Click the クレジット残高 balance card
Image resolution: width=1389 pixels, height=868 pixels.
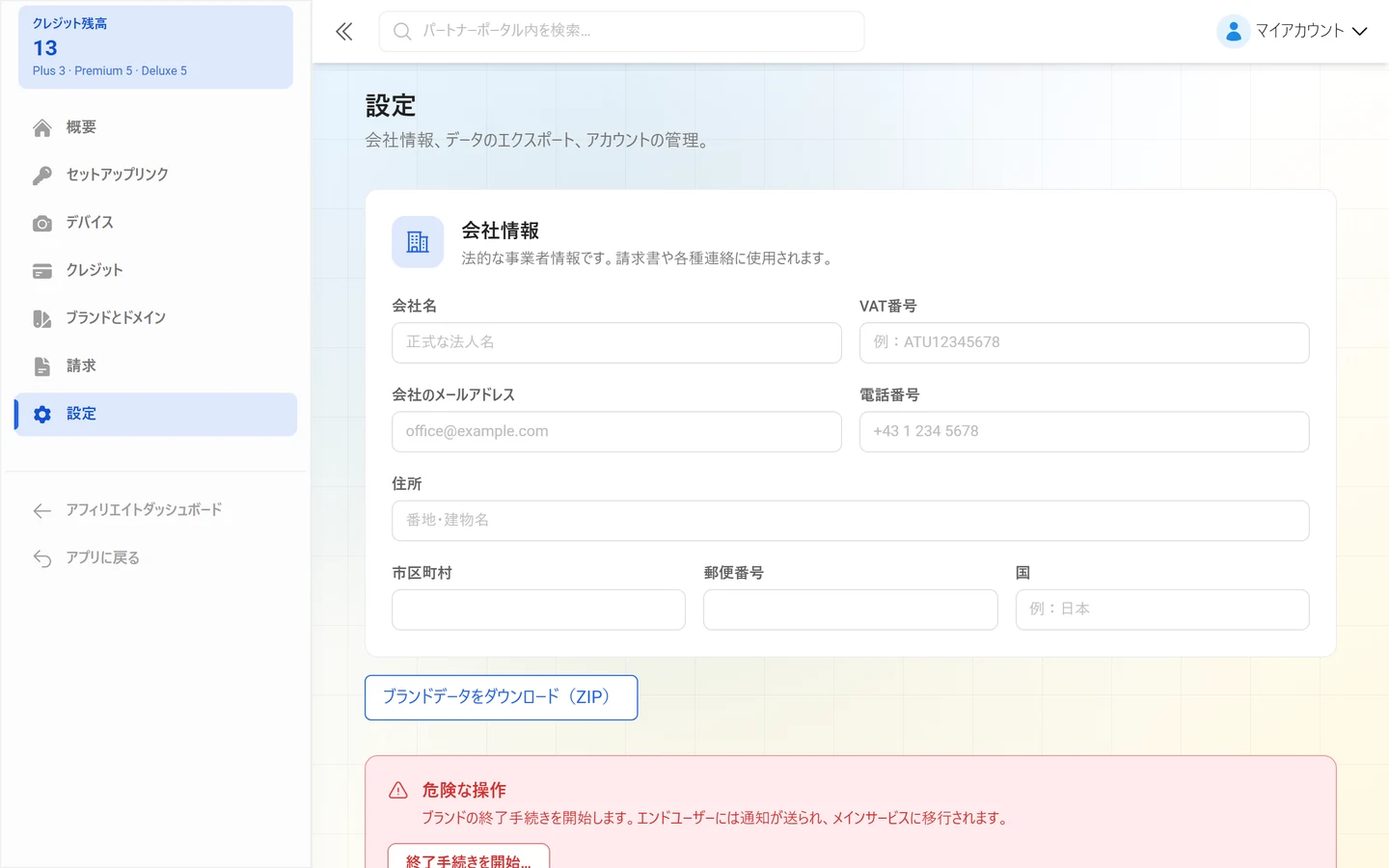click(x=155, y=47)
